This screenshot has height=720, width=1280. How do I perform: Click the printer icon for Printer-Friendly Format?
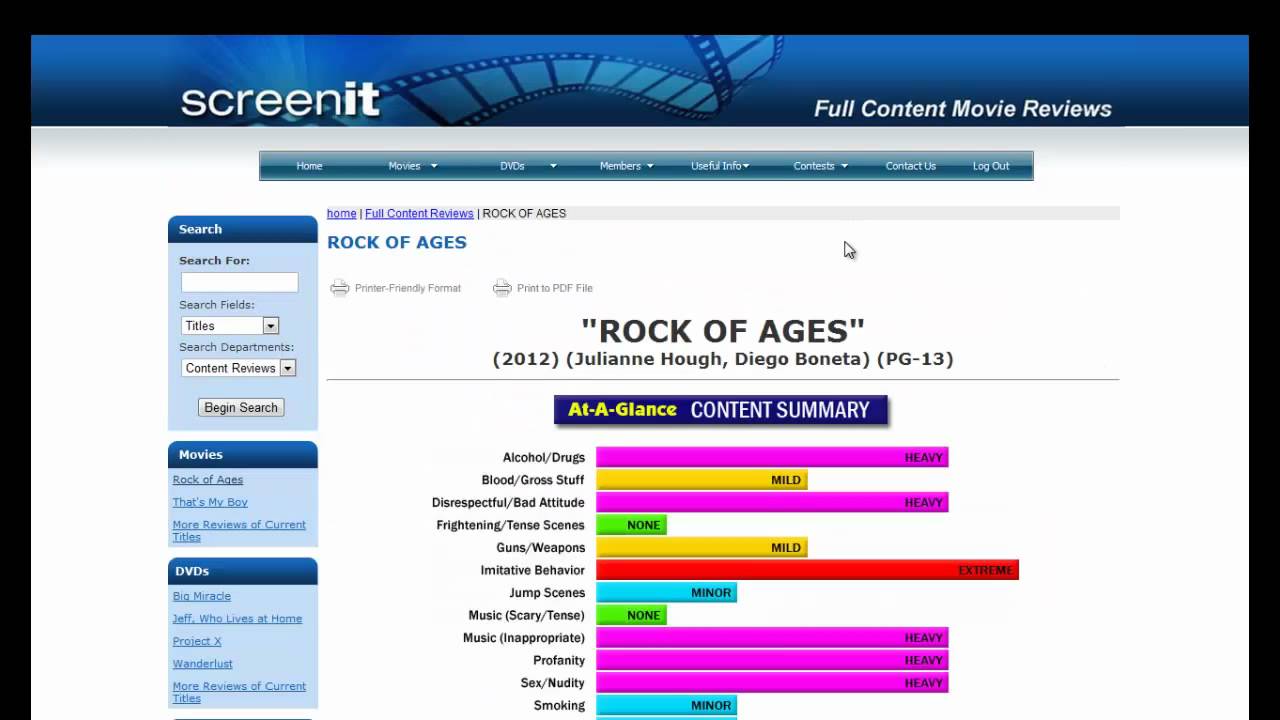tap(340, 288)
